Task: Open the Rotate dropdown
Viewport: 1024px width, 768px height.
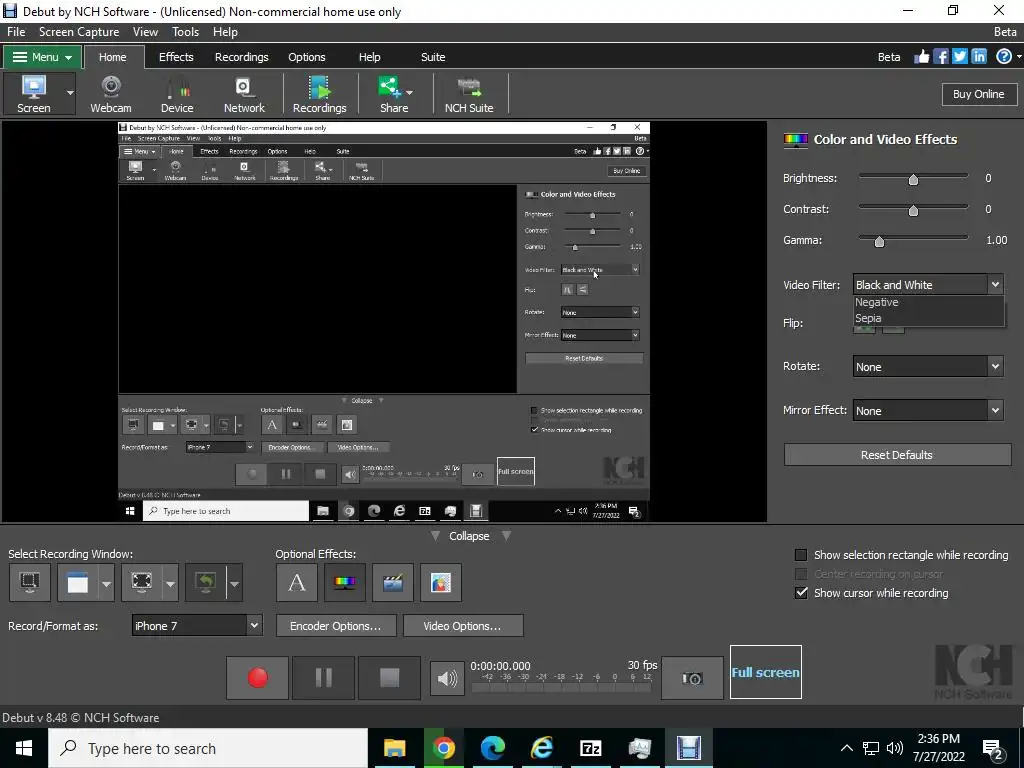Action: click(x=928, y=366)
